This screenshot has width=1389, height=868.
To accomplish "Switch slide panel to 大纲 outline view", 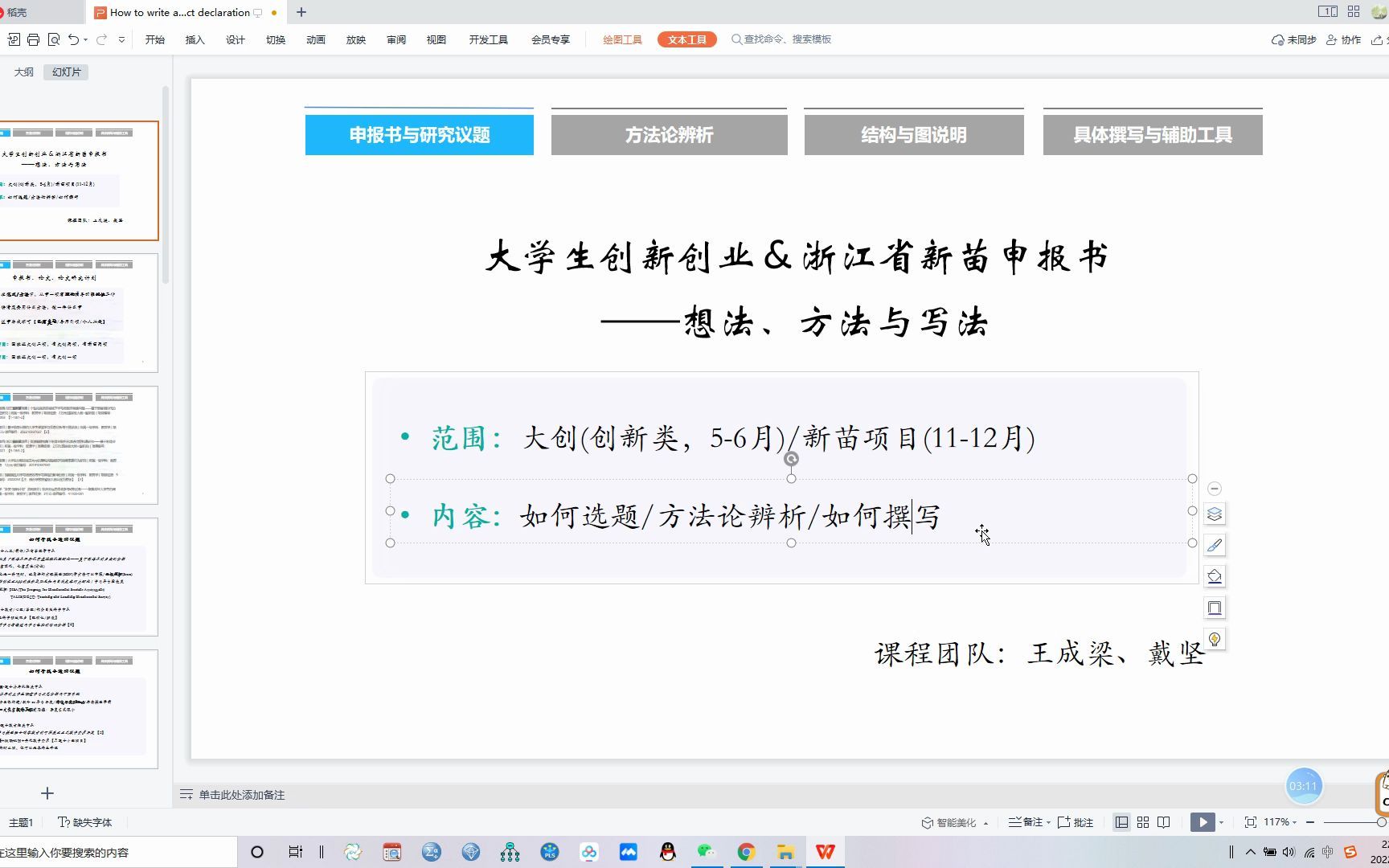I will click(24, 72).
